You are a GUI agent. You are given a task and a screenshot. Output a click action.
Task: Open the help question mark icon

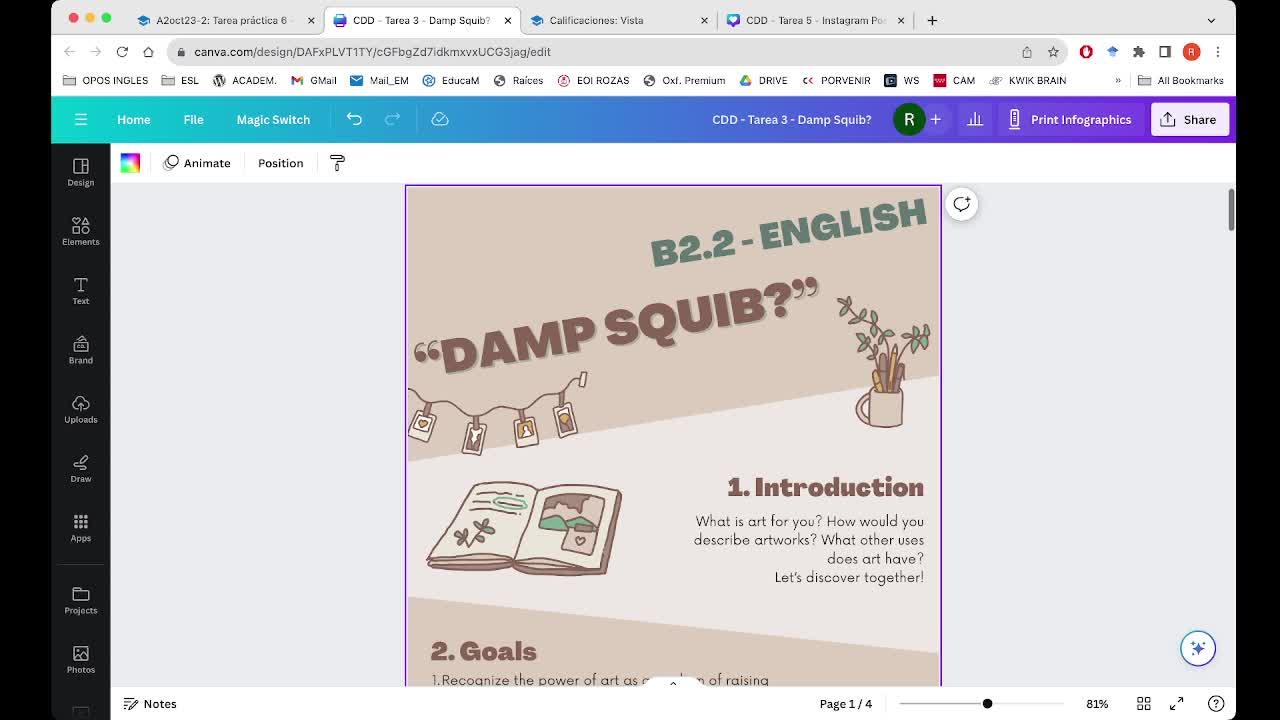coord(1216,704)
